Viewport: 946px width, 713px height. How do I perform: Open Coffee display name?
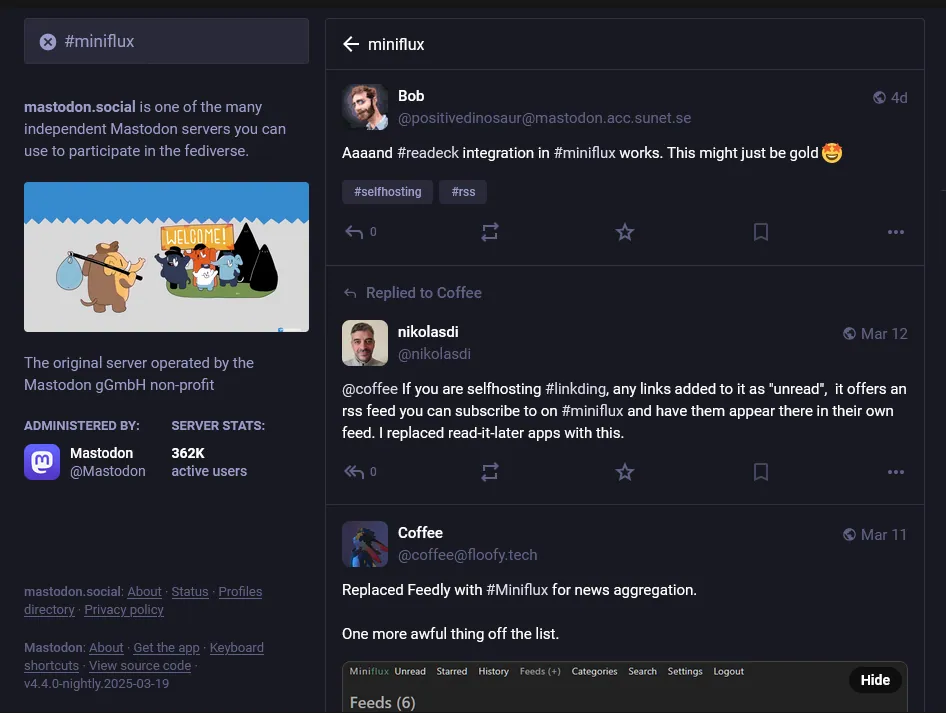click(x=420, y=533)
